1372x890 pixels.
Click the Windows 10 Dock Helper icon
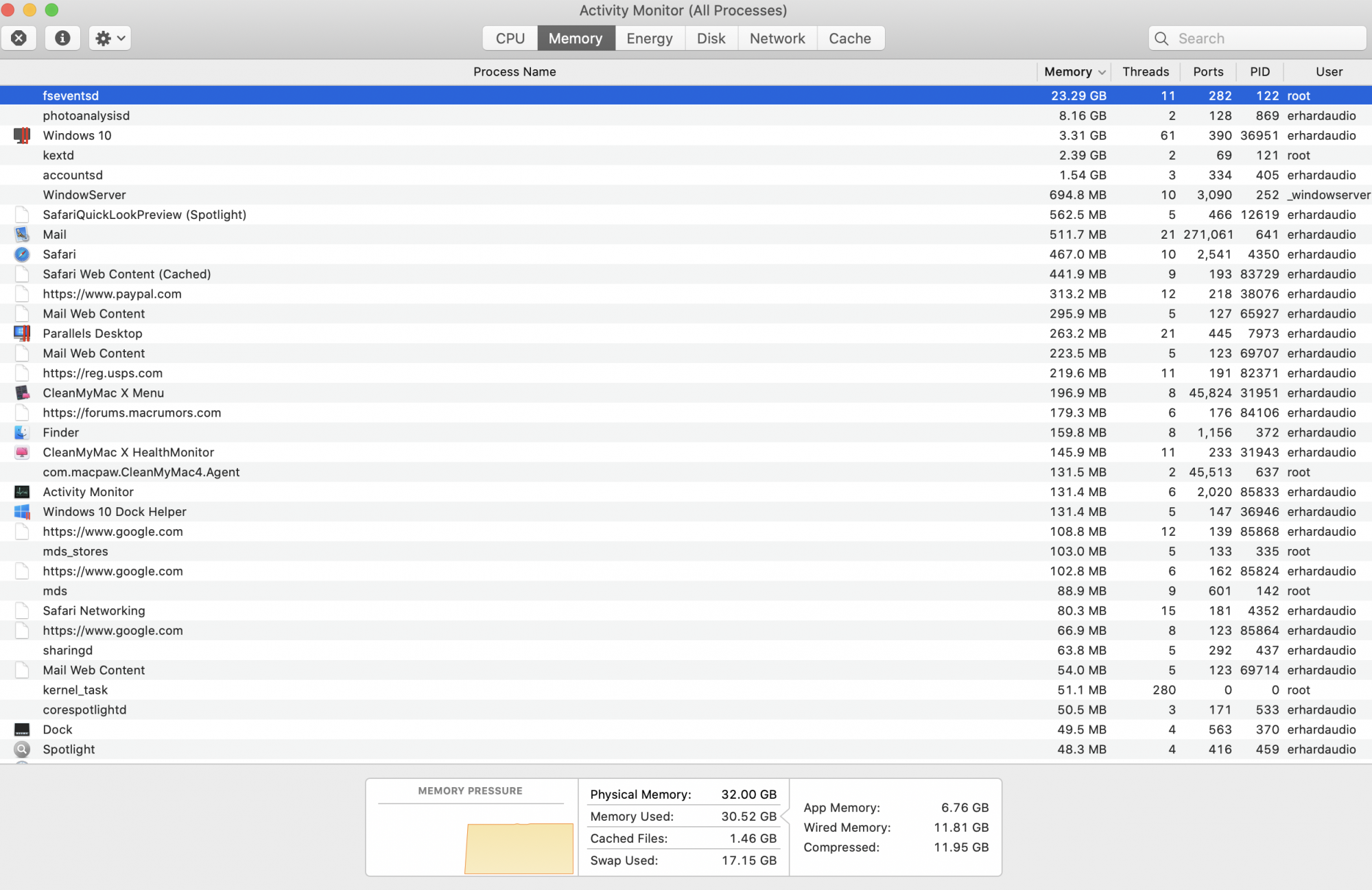coord(22,512)
